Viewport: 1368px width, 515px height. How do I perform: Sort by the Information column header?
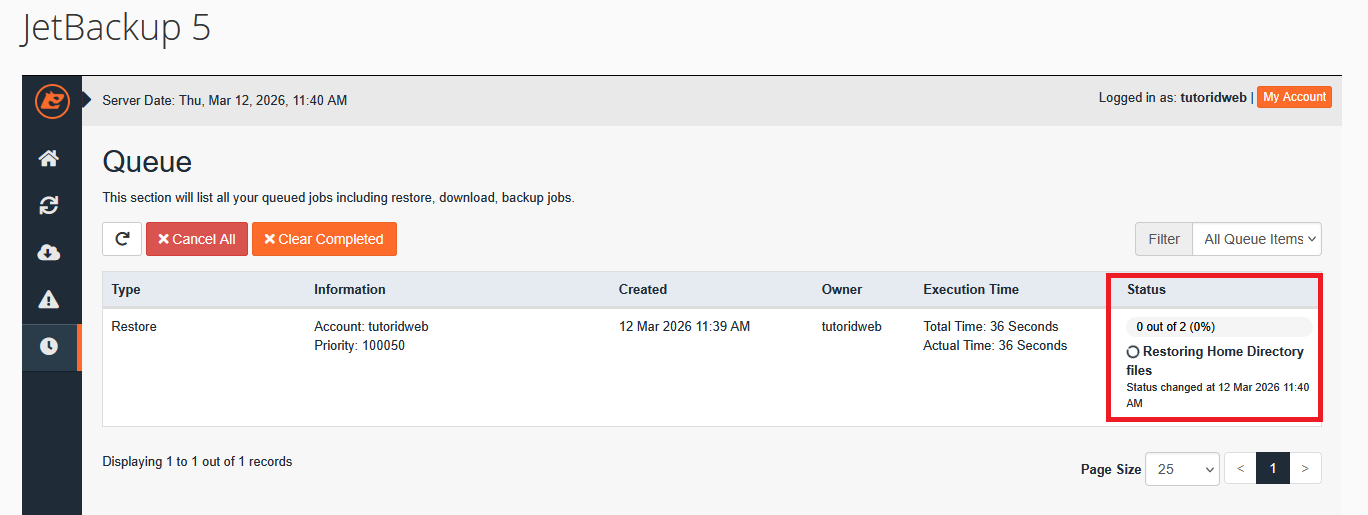[350, 289]
